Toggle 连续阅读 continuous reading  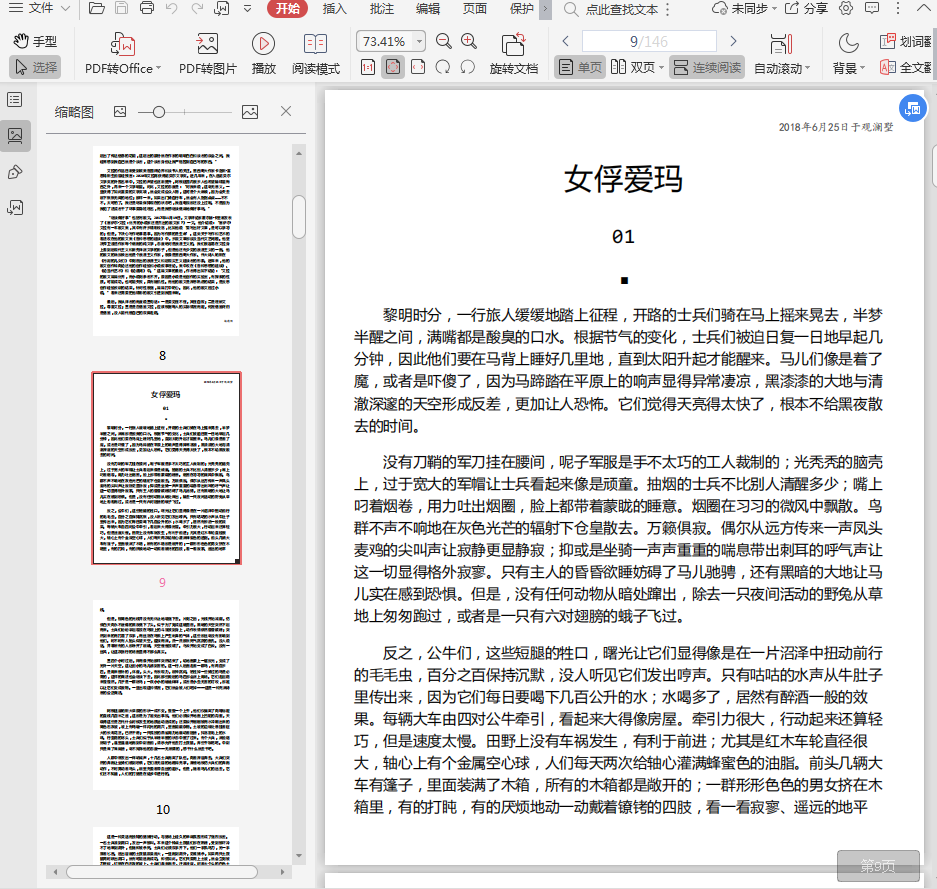[x=707, y=68]
